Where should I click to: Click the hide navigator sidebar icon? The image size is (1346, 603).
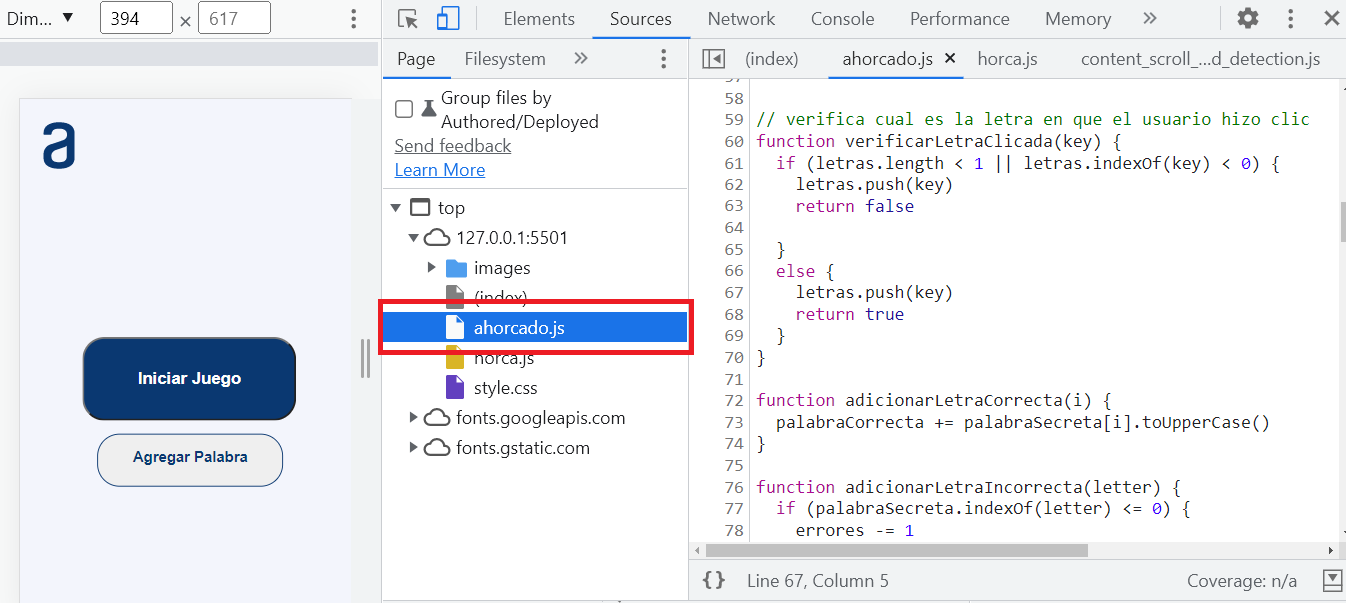[713, 59]
